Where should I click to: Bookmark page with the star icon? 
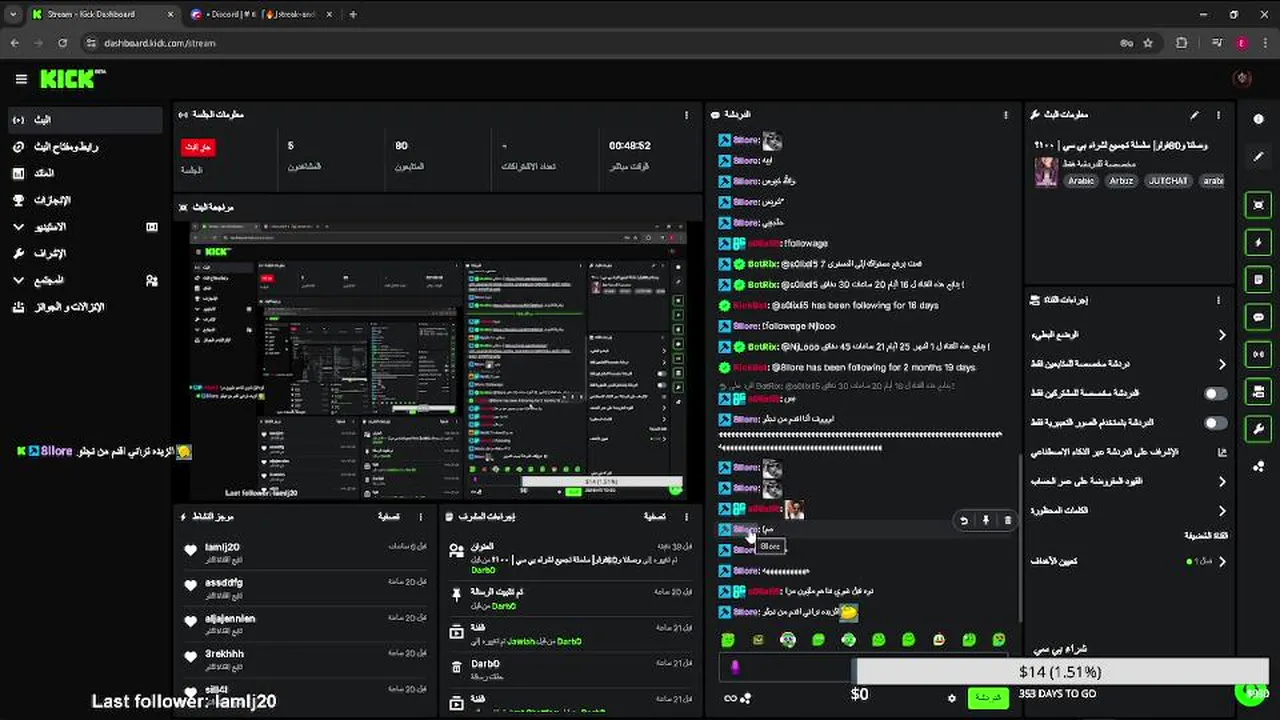click(1148, 43)
